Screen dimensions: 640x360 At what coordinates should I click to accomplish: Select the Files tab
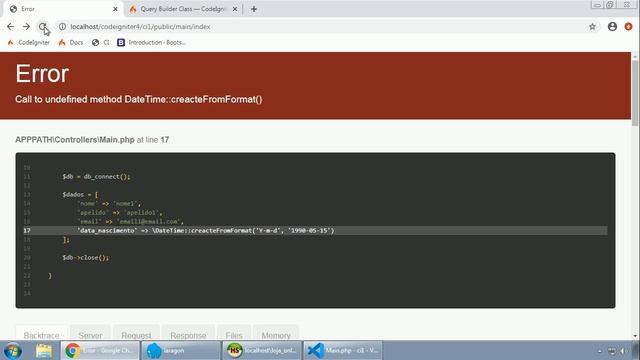234,333
